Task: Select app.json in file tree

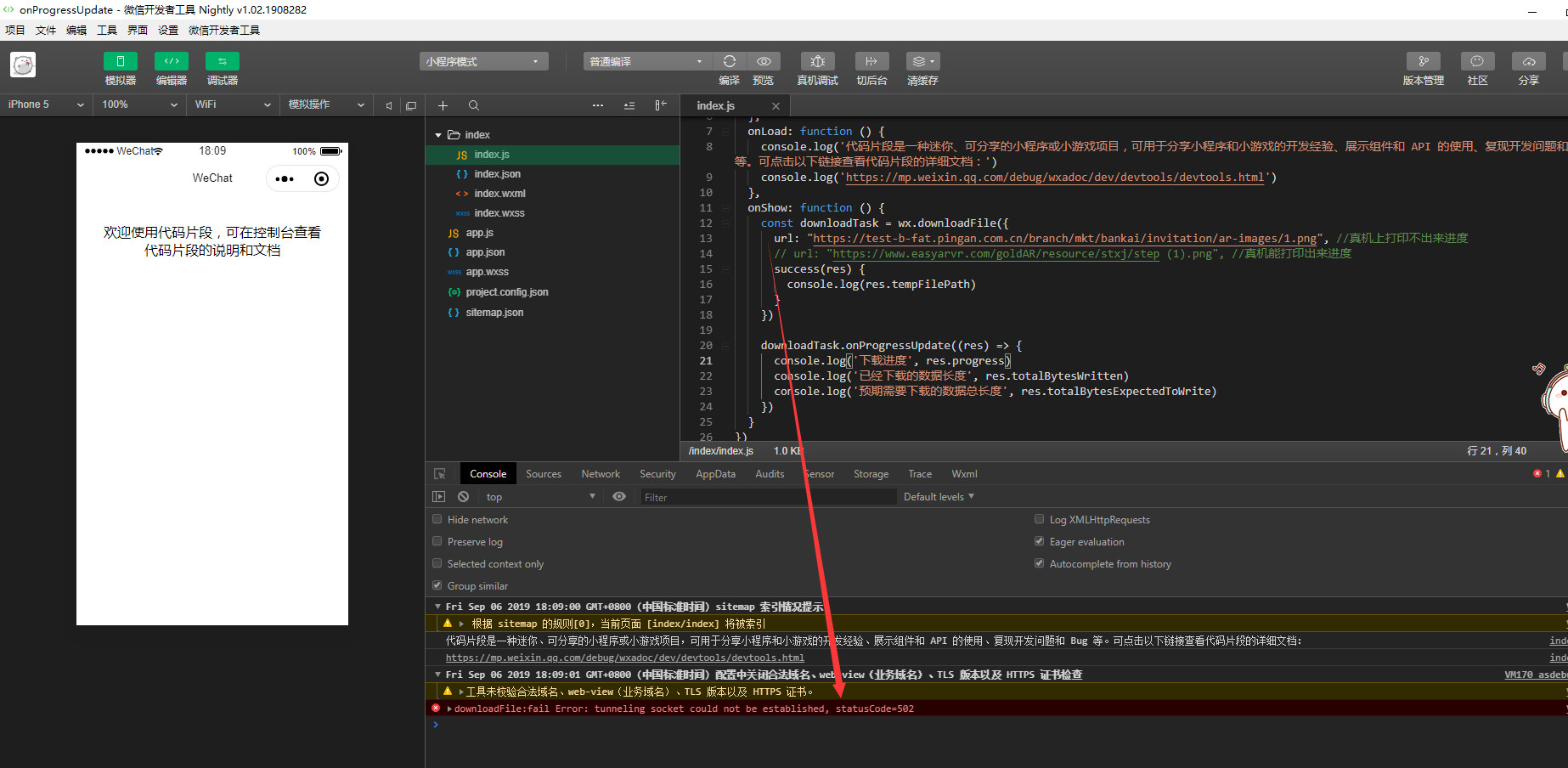Action: tap(485, 252)
